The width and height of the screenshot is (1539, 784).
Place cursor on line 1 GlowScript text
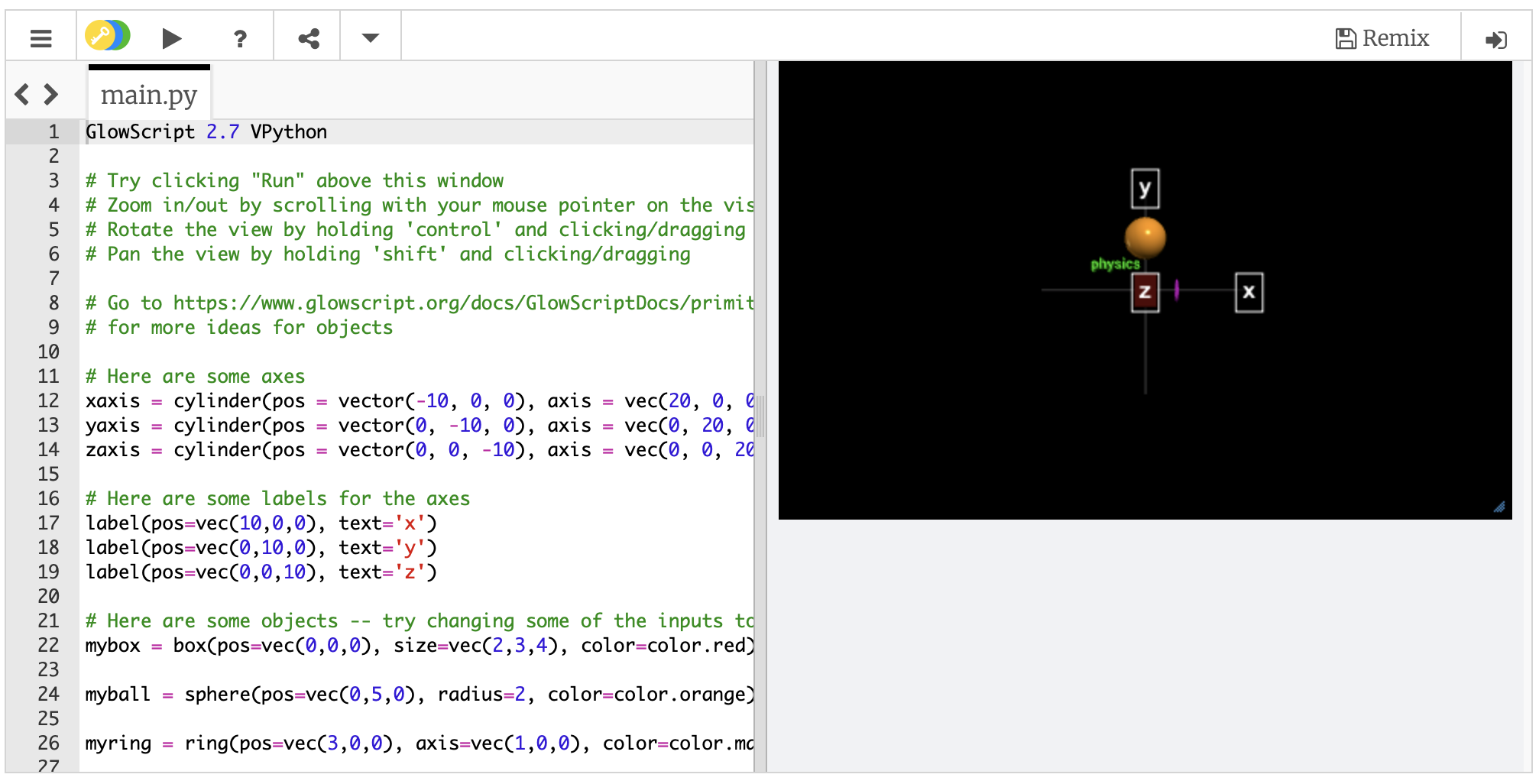141,132
